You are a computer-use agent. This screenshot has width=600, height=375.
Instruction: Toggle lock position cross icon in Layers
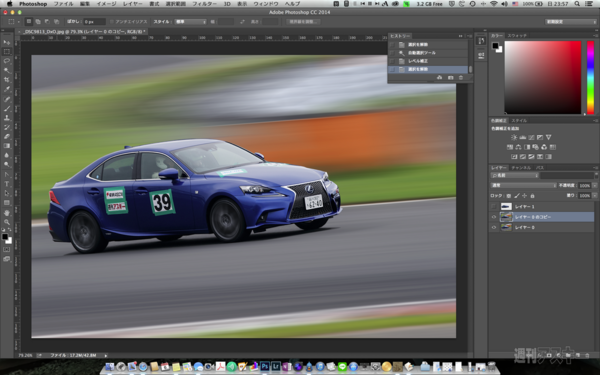pos(524,196)
